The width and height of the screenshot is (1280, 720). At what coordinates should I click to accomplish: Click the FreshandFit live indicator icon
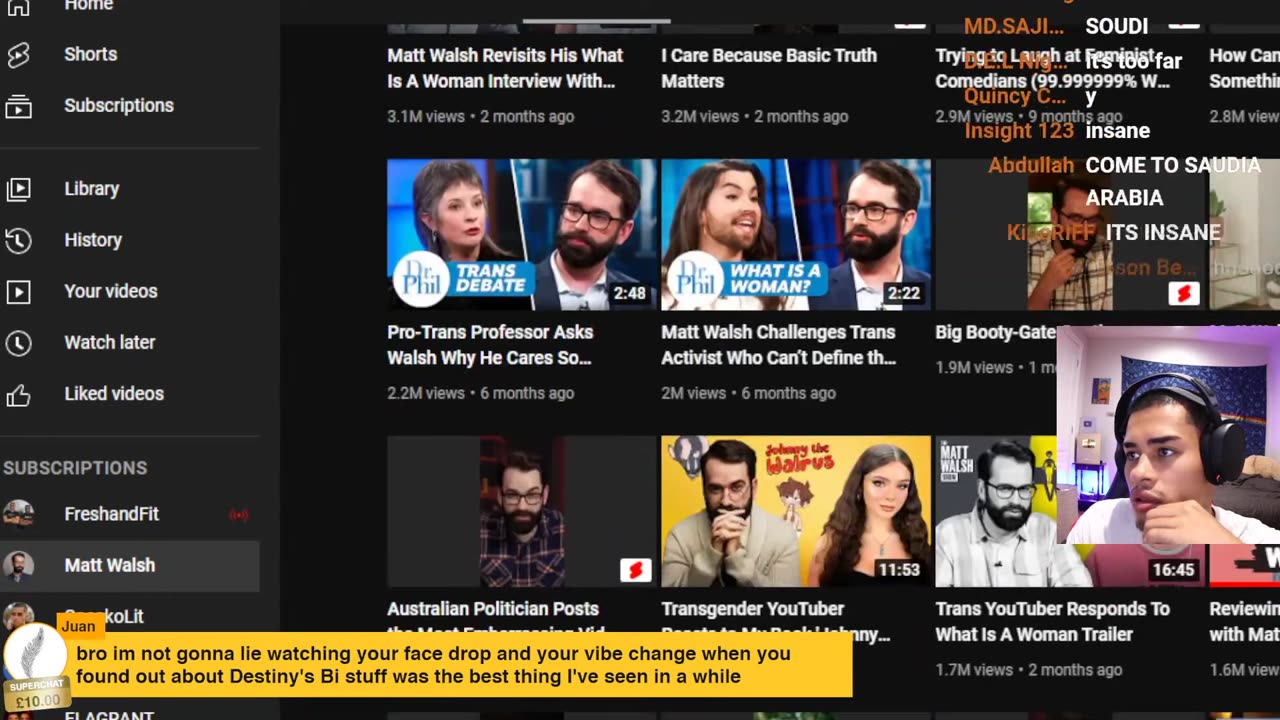(238, 515)
